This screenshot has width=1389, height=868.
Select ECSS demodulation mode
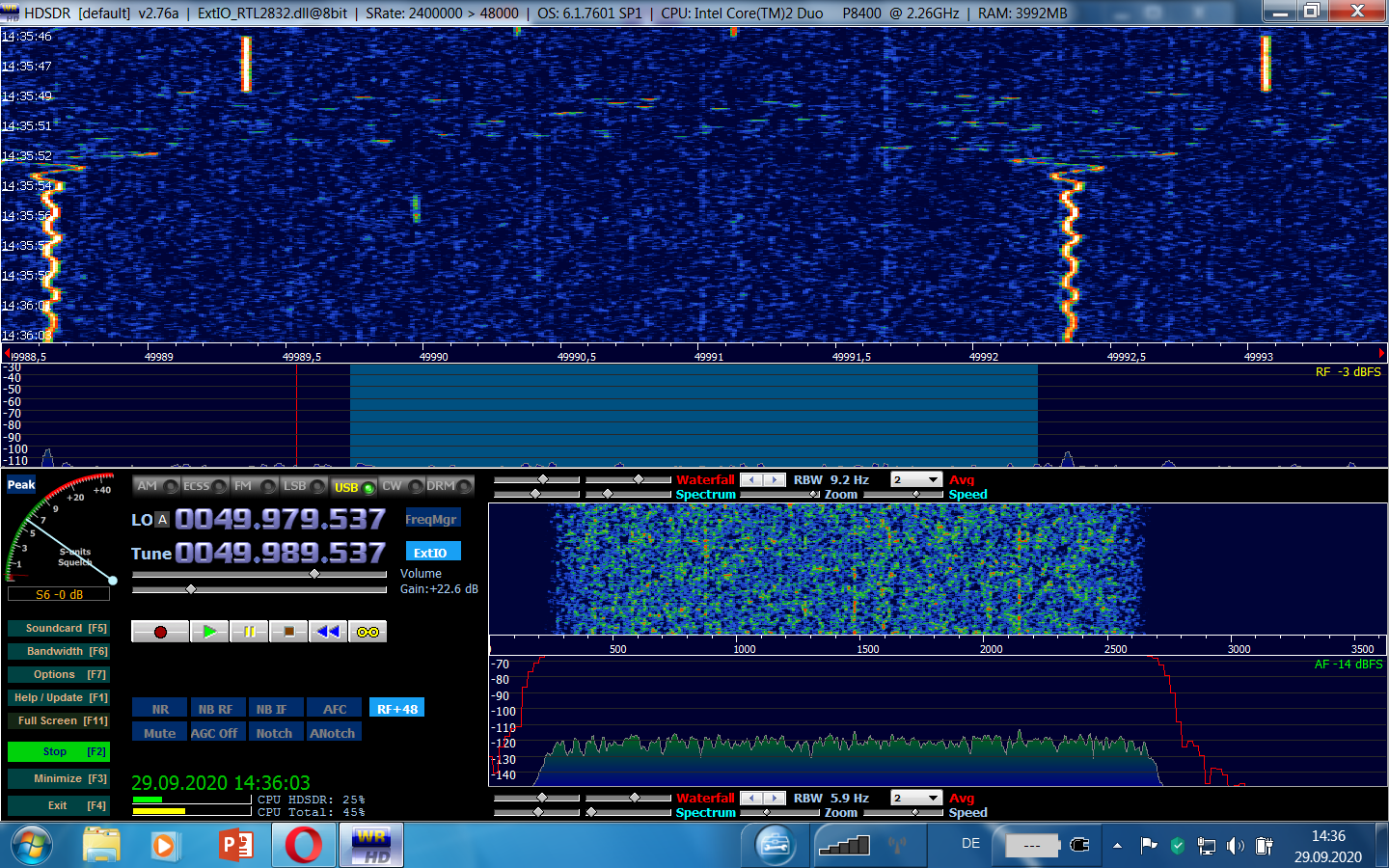click(204, 486)
